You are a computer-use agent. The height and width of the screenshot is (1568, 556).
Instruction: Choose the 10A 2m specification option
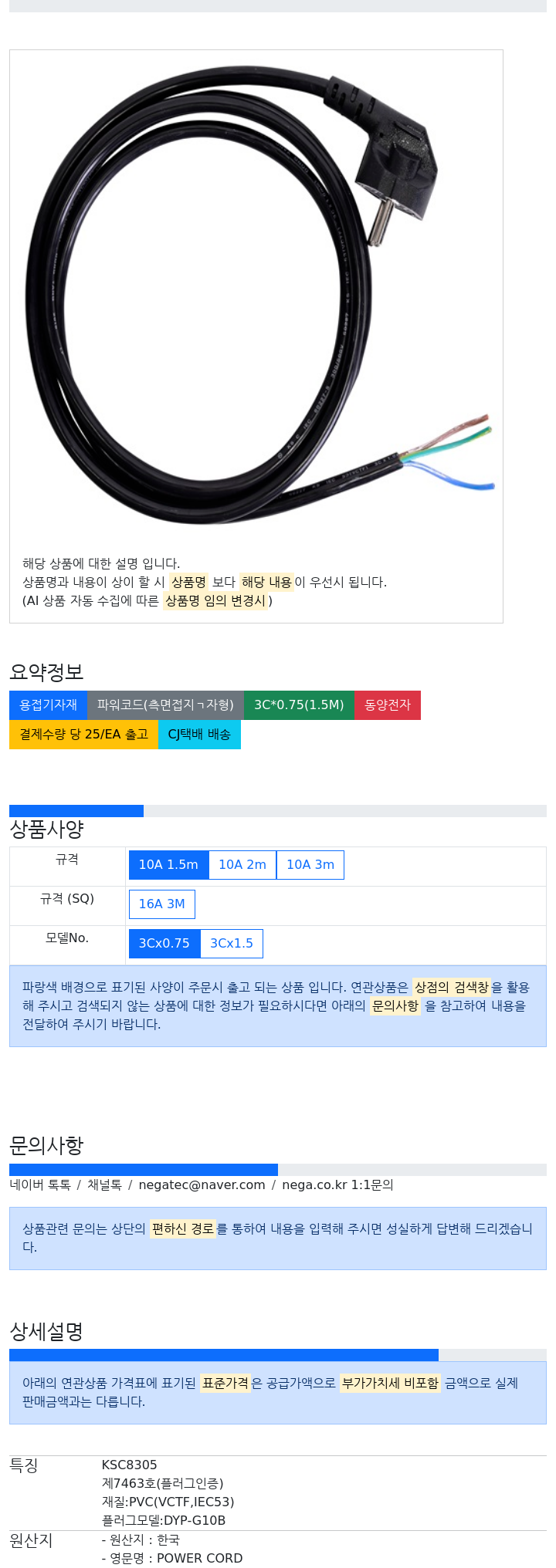tap(242, 865)
